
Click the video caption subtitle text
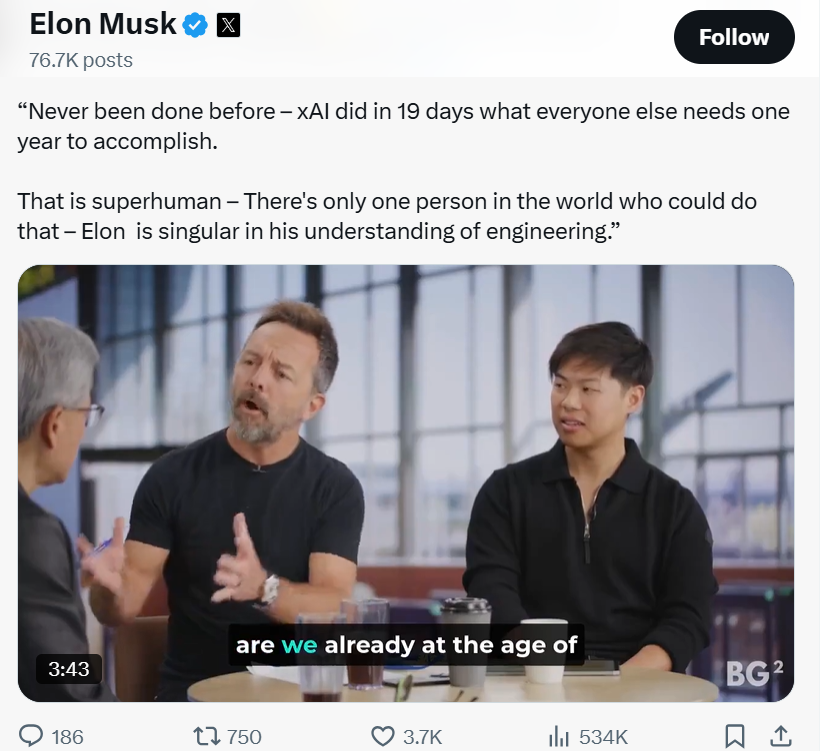pyautogui.click(x=406, y=645)
